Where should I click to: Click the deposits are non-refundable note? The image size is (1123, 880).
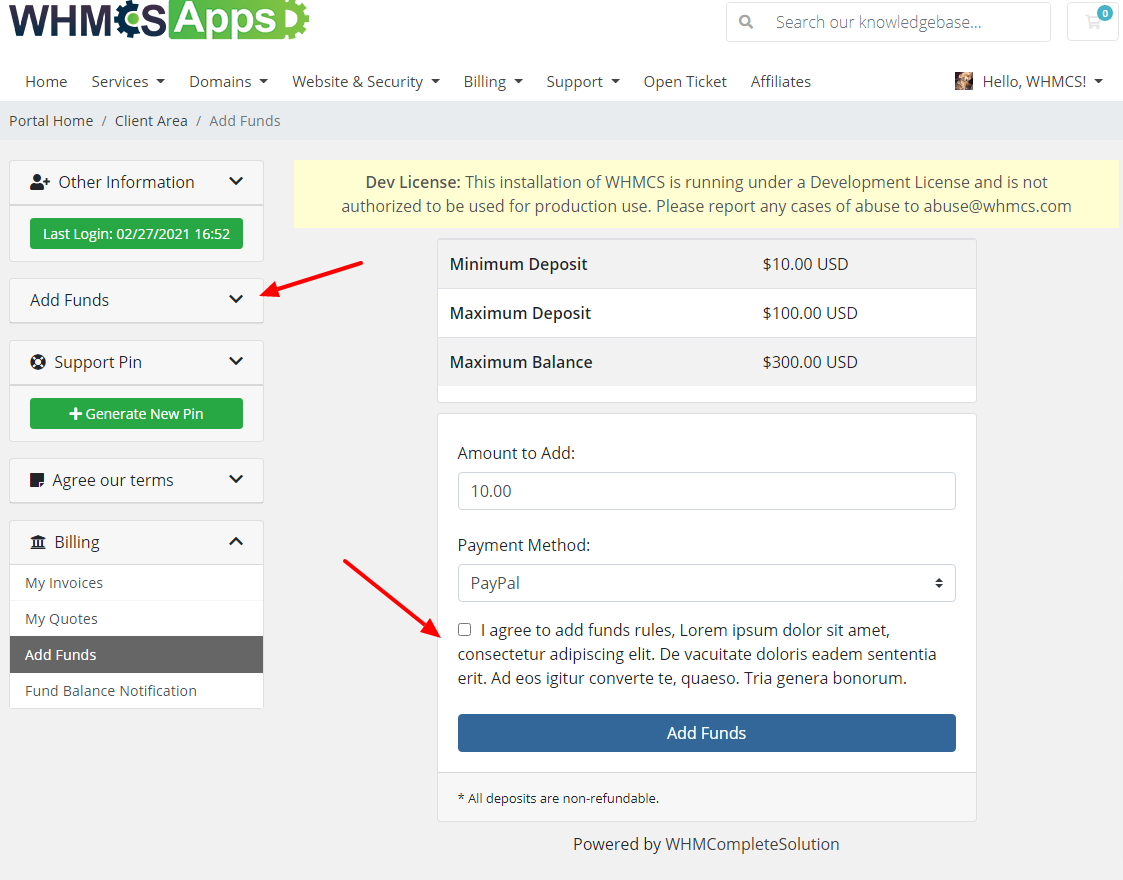559,798
